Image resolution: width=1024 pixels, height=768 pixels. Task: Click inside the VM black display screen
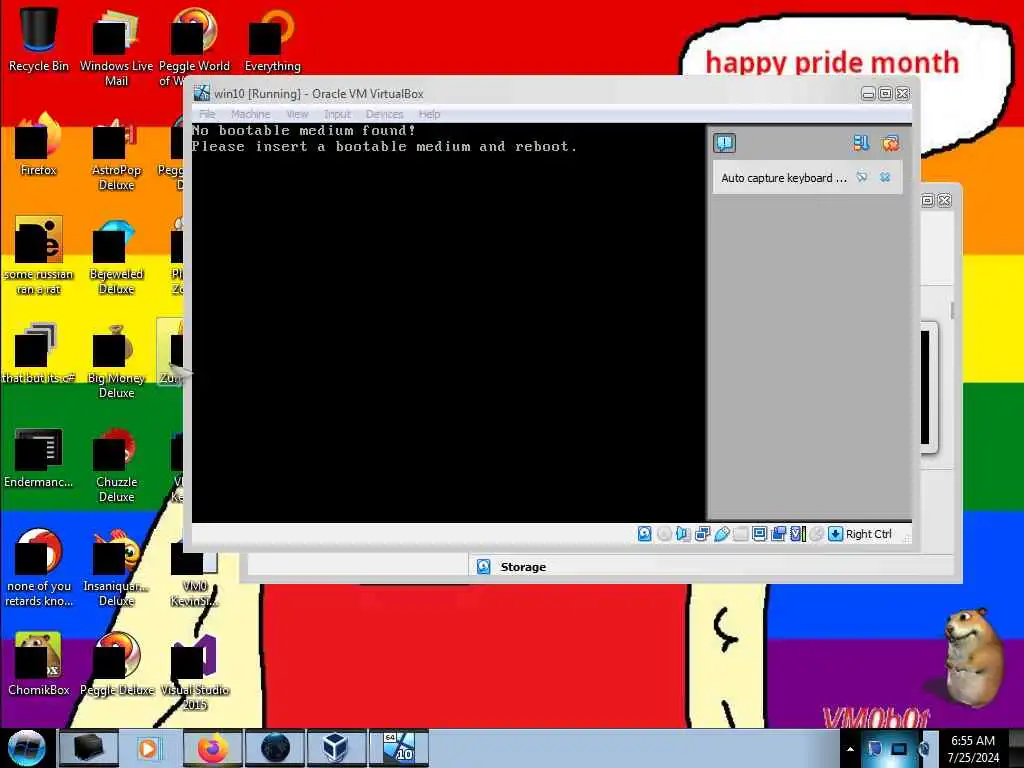click(x=448, y=323)
